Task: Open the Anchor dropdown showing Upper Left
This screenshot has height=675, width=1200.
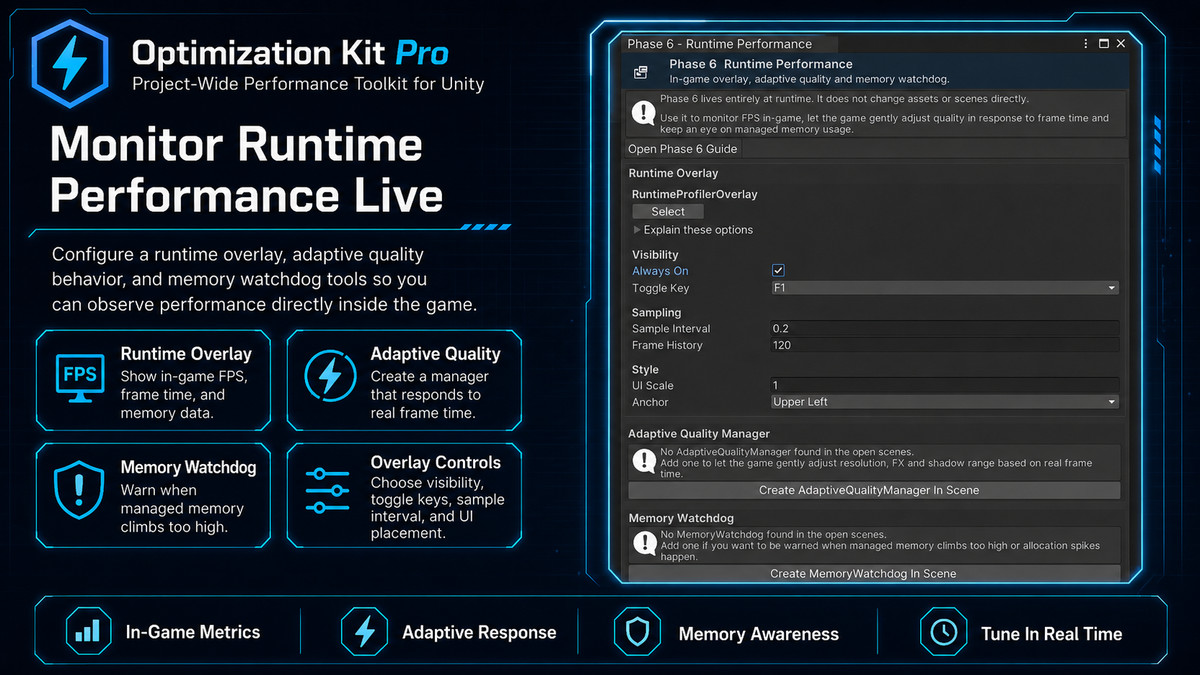Action: (x=944, y=402)
